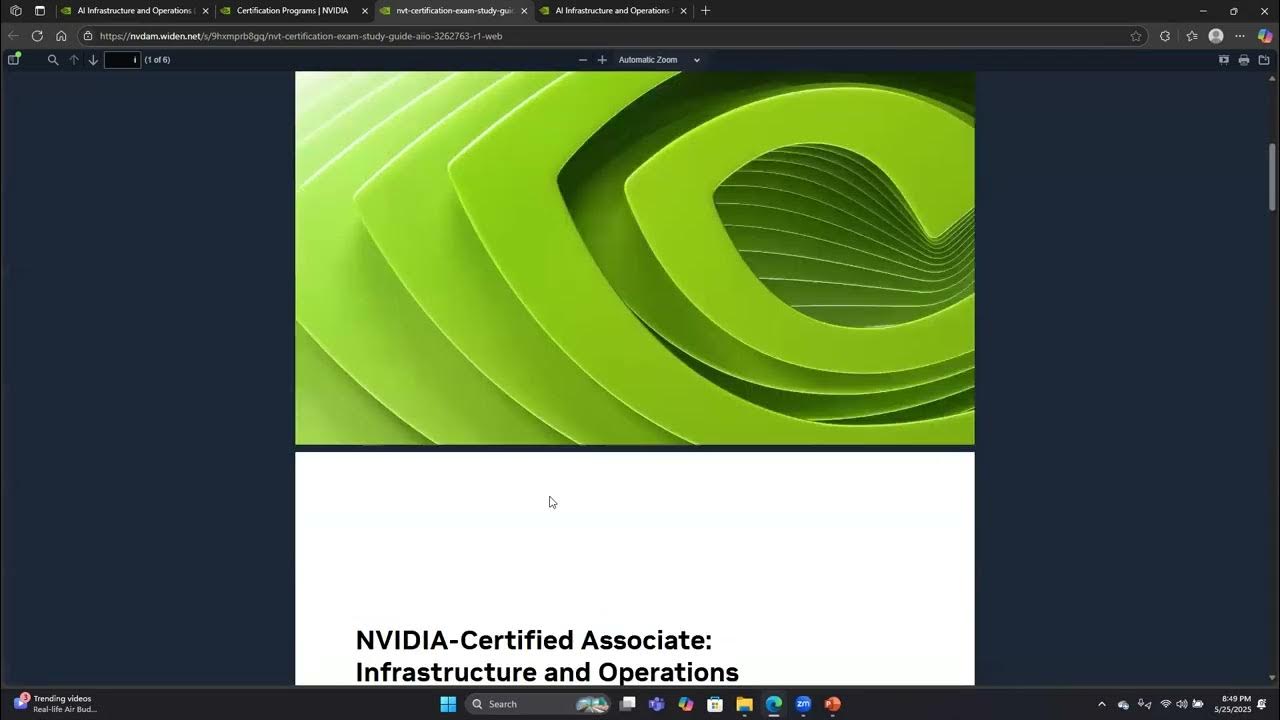Go back to previous page

pos(13,36)
